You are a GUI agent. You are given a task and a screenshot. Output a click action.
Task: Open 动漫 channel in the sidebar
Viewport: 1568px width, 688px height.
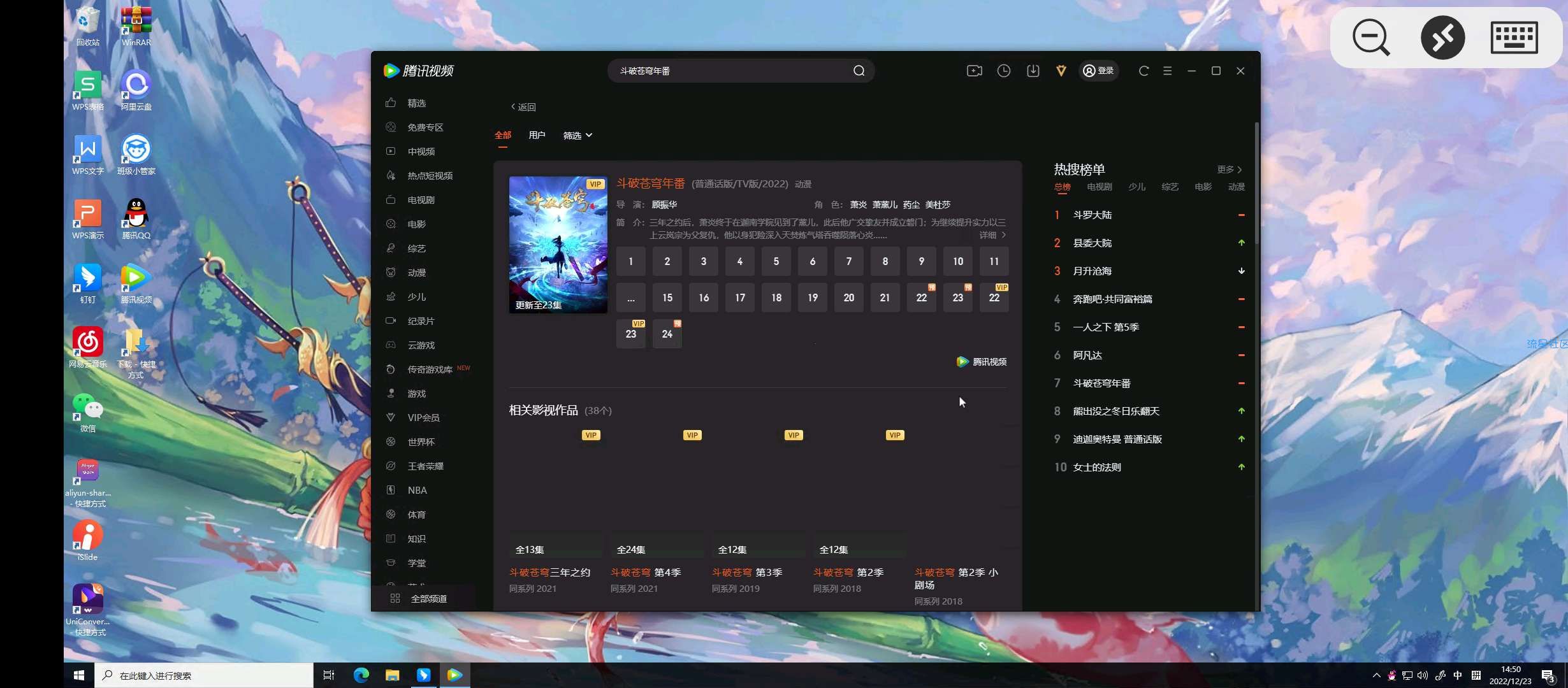(x=417, y=272)
